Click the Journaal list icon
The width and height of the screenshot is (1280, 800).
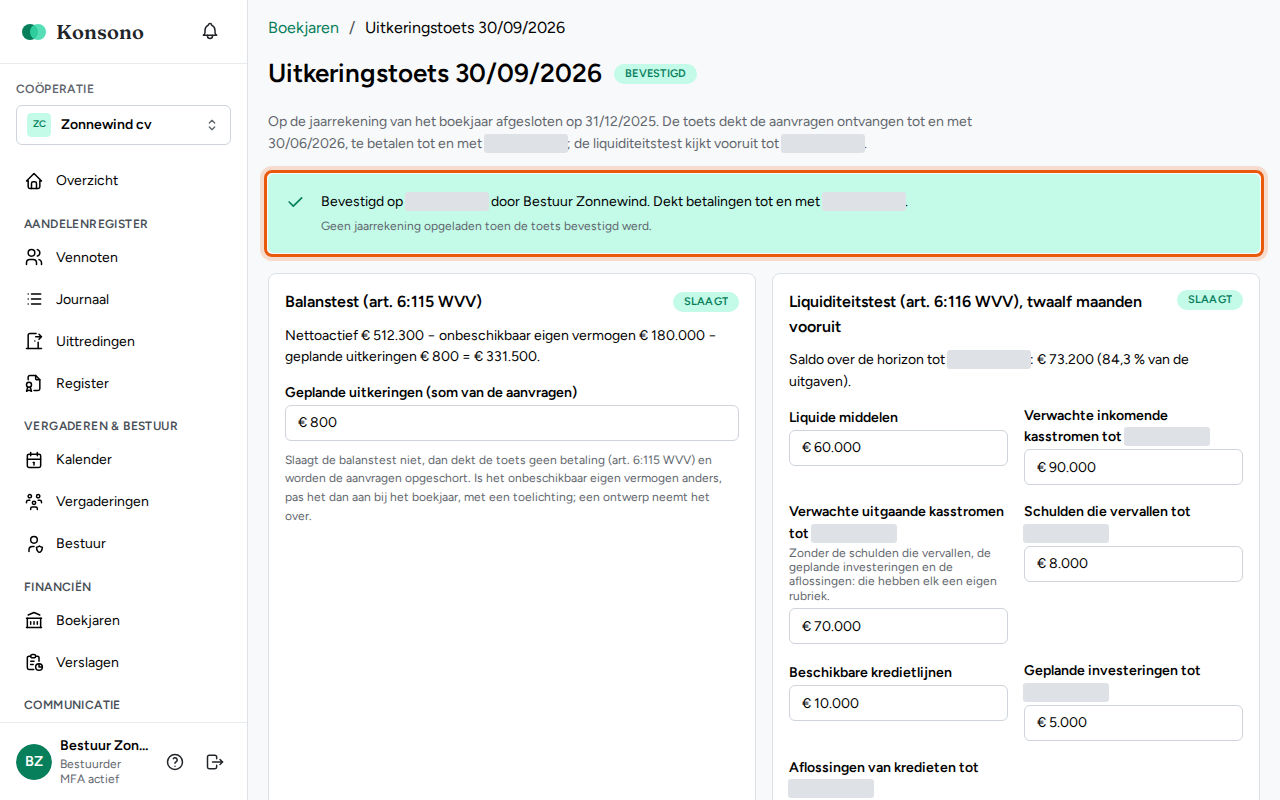(34, 300)
